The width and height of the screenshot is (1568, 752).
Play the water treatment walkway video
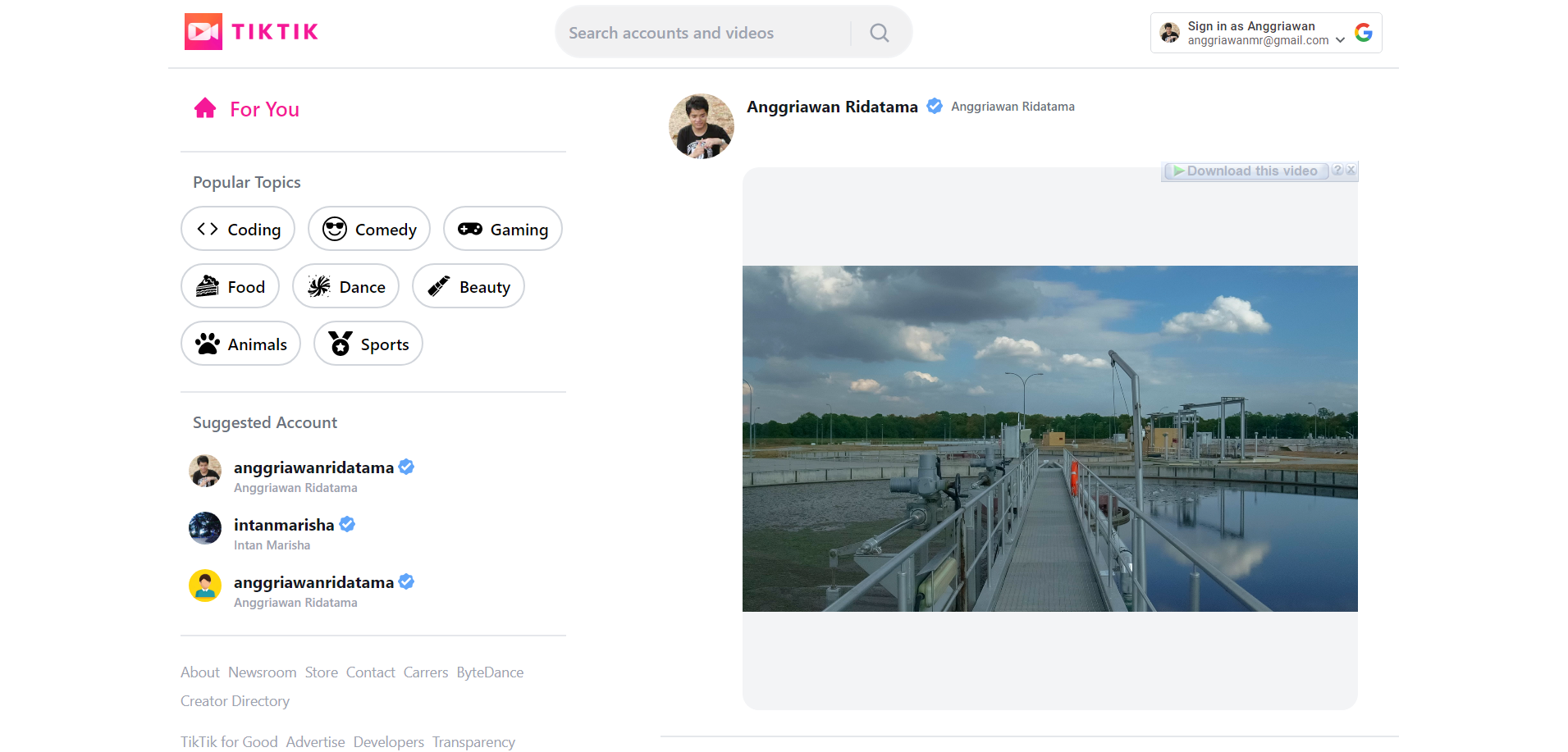[1049, 439]
